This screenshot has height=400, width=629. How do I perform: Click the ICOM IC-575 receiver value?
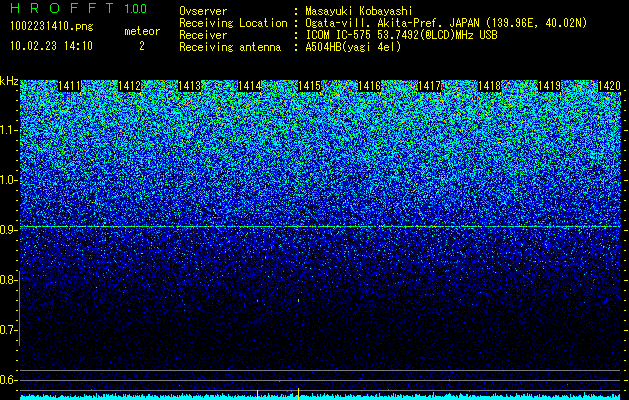tap(401, 35)
